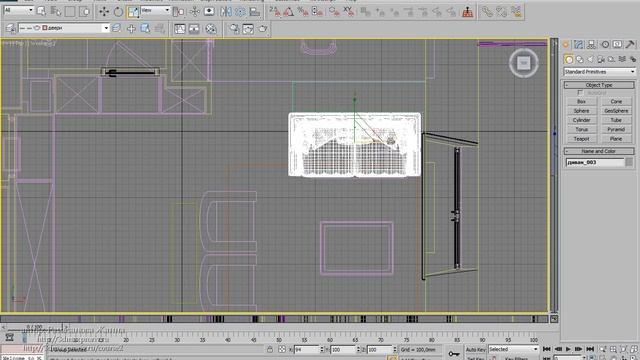Switch to the Utilities panel tab

point(630,44)
